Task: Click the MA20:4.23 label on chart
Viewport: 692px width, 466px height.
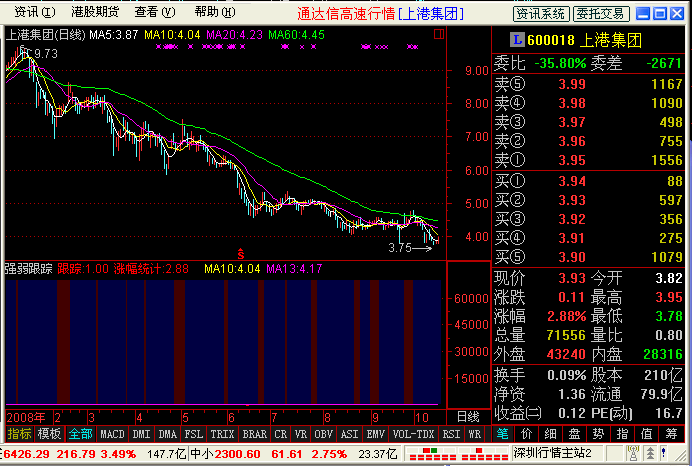Action: click(x=234, y=35)
